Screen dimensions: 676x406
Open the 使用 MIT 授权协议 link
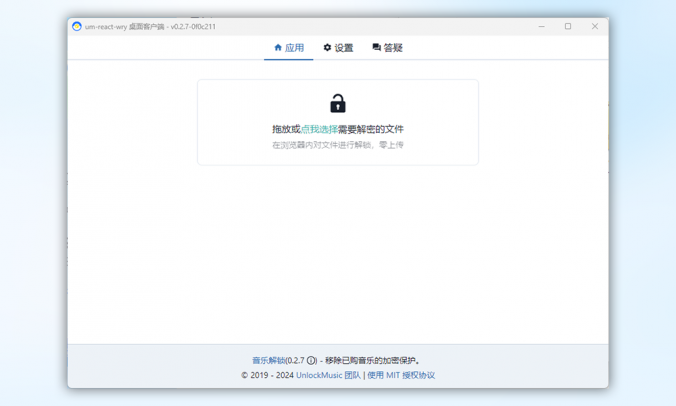point(401,375)
